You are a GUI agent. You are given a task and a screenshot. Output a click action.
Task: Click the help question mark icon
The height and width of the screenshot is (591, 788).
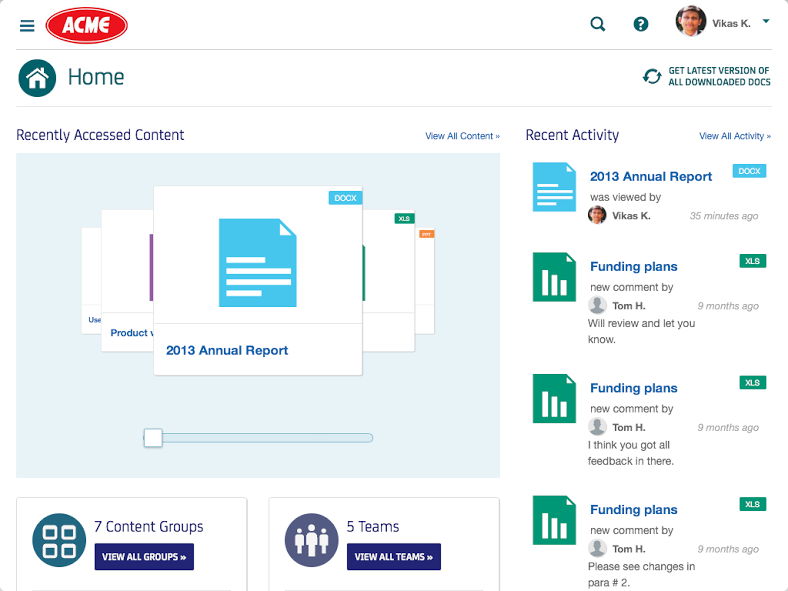click(x=641, y=24)
